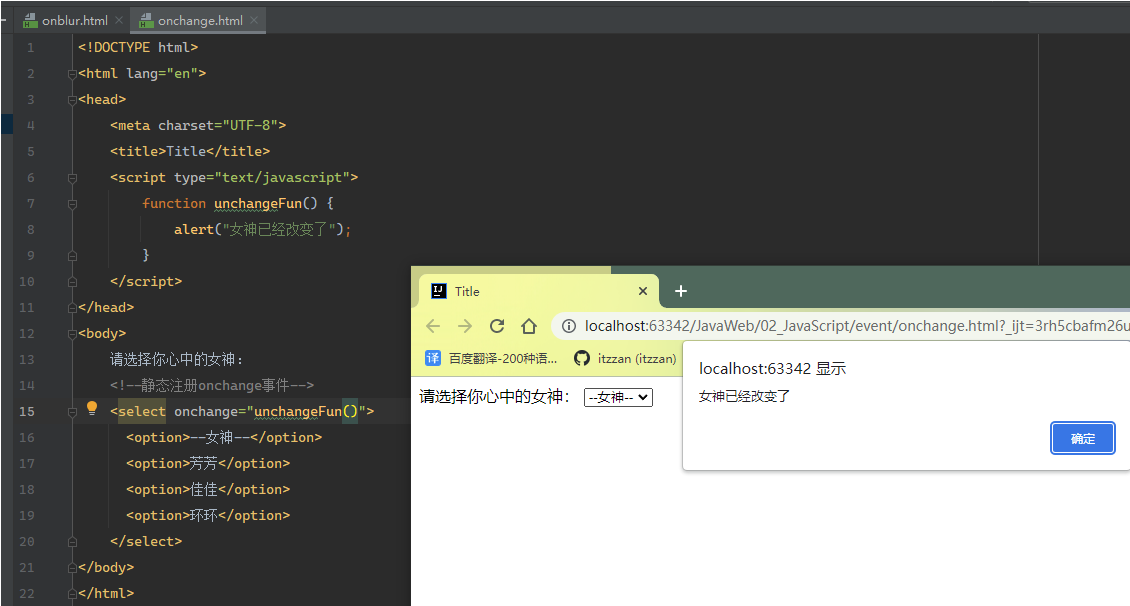
Task: Click the yellow intention bulb on line 15
Action: point(92,409)
